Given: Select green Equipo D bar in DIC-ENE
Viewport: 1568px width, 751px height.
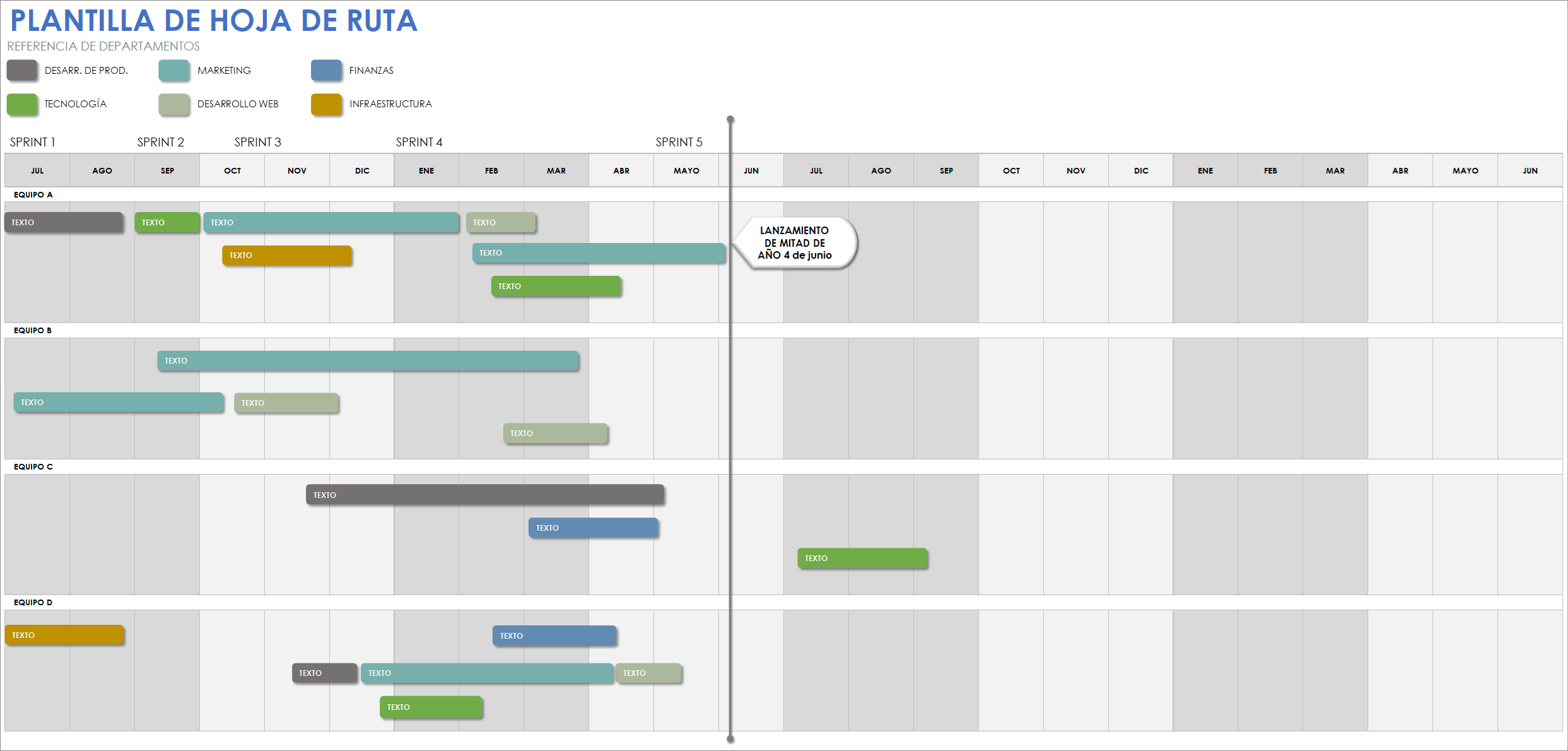Looking at the screenshot, I should (431, 707).
